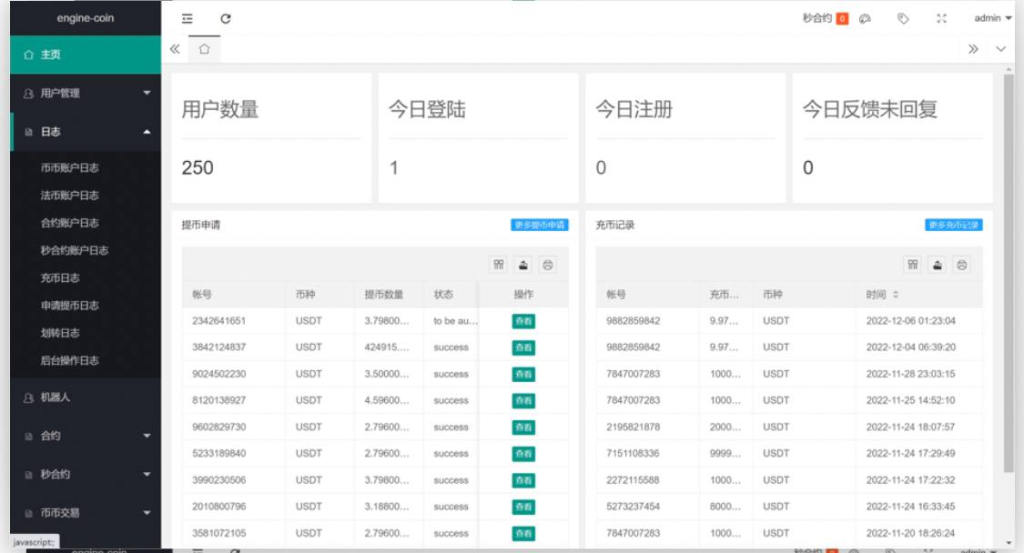
Task: Click the refresh page icon
Action: 225,18
